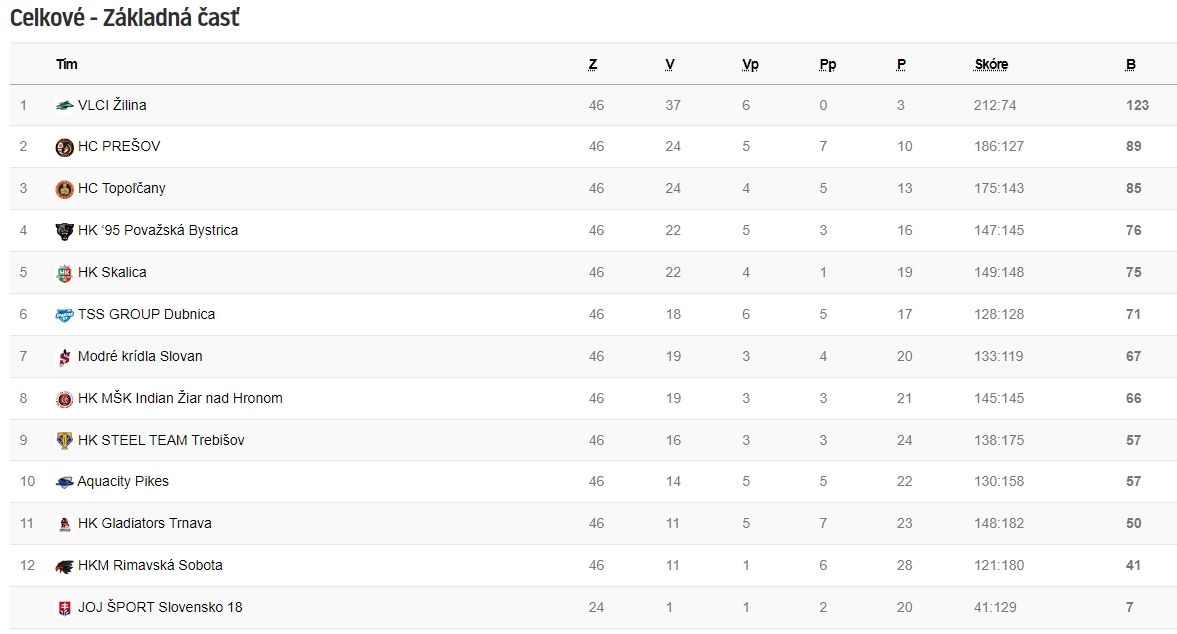Screen dimensions: 1177x634
Task: Click the B points column header
Action: [1130, 65]
